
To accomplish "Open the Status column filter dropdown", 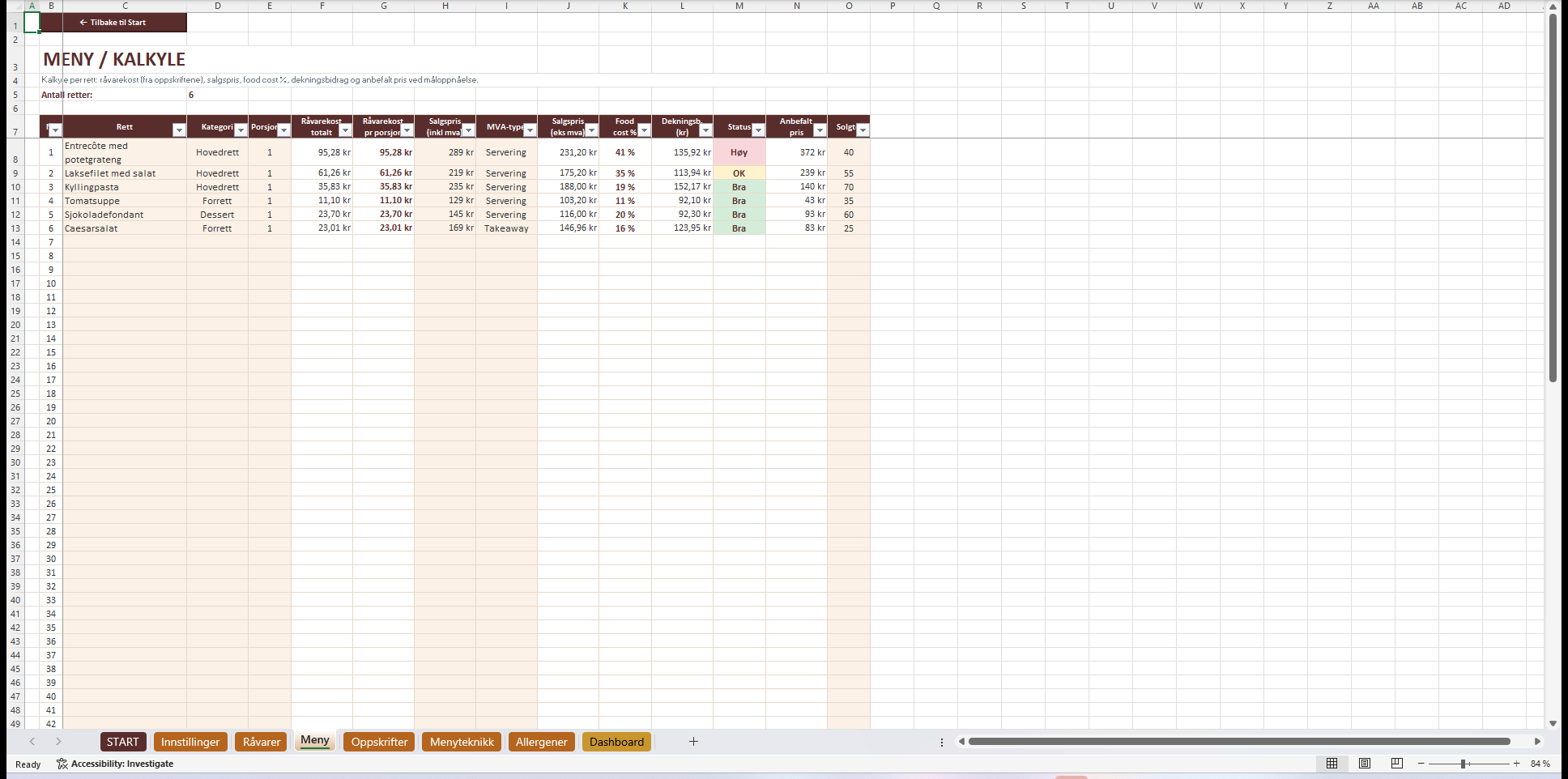I will (758, 130).
